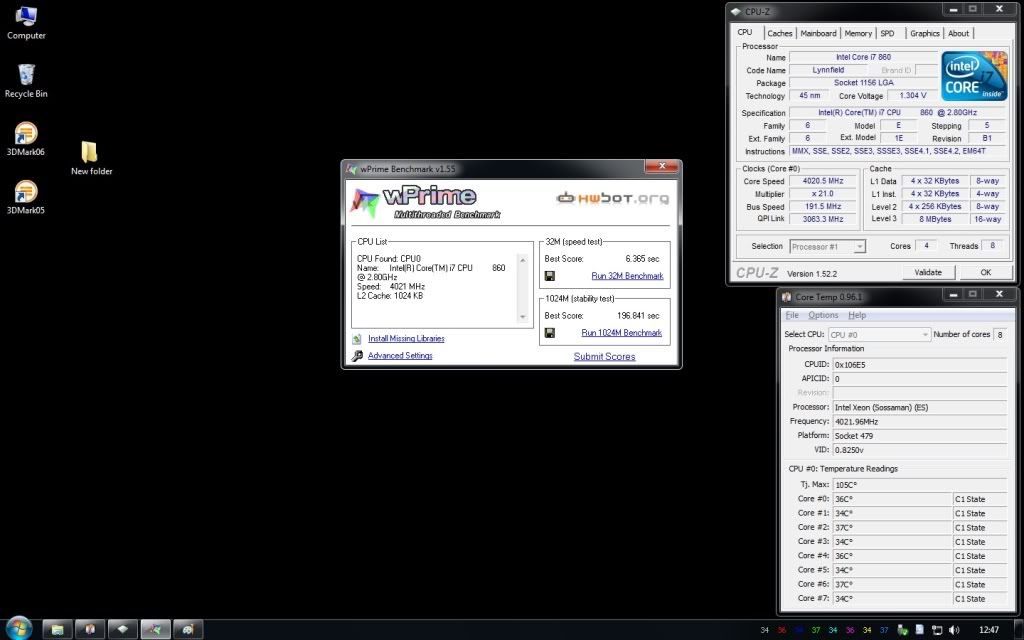Click the Tj. Max value 105C°

(x=920, y=485)
